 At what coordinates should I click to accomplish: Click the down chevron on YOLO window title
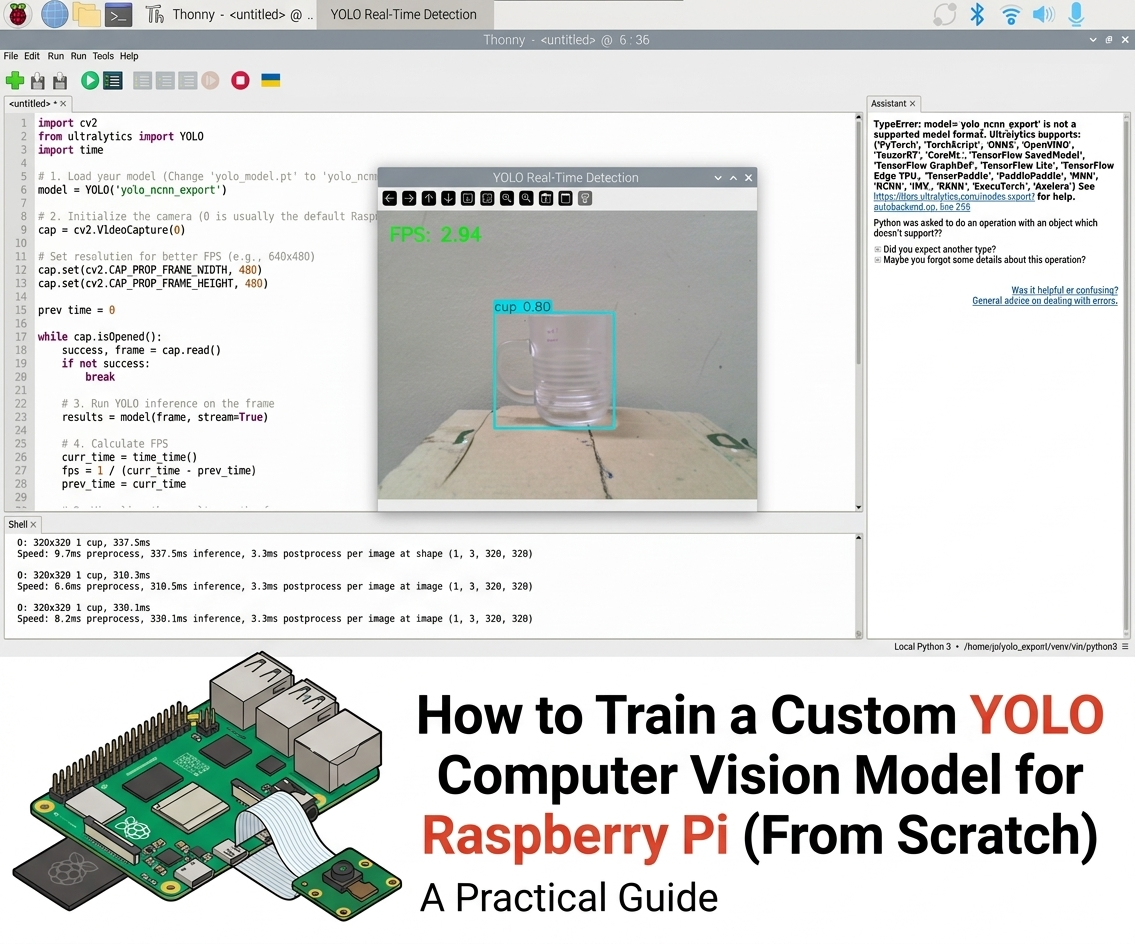(x=717, y=177)
